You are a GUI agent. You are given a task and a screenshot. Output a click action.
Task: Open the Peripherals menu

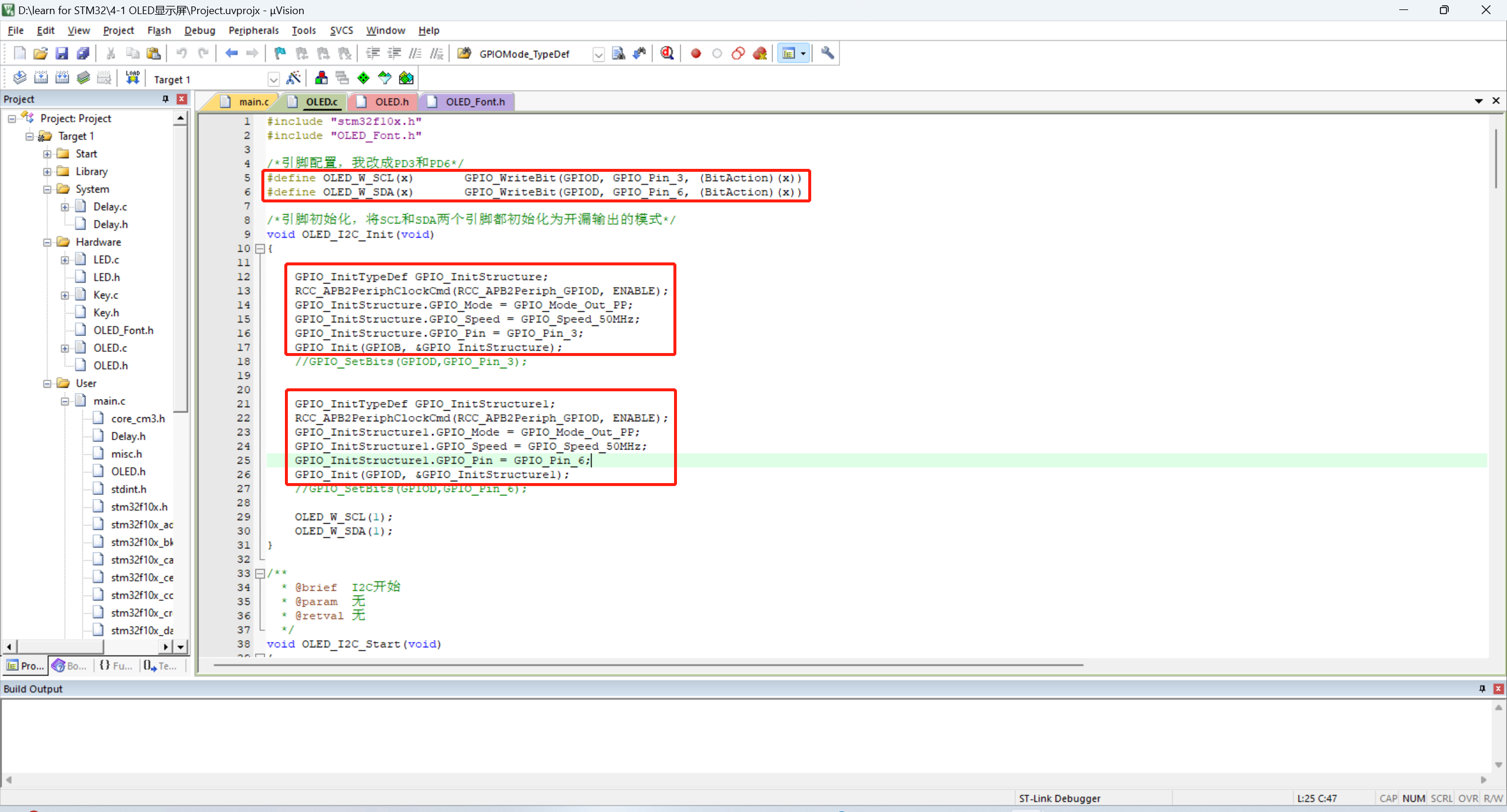click(x=253, y=31)
